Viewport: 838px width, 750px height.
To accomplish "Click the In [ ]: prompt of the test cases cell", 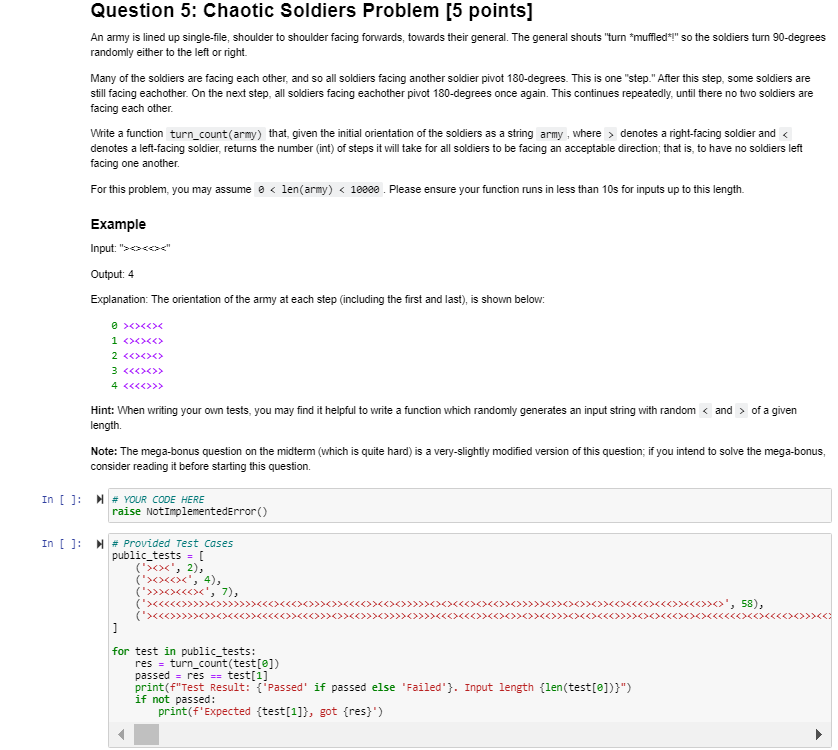I will (60, 543).
